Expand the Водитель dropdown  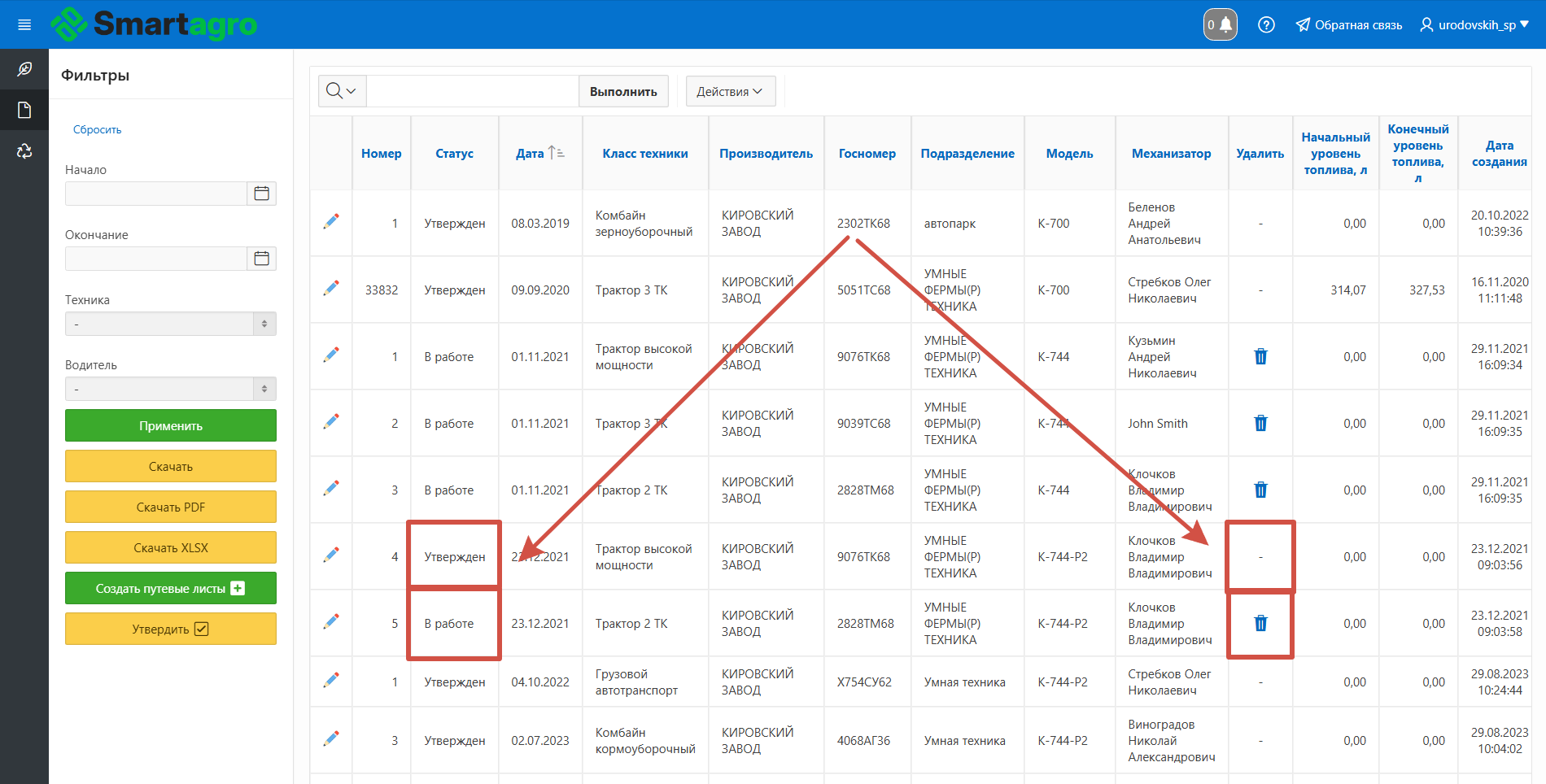tap(171, 389)
